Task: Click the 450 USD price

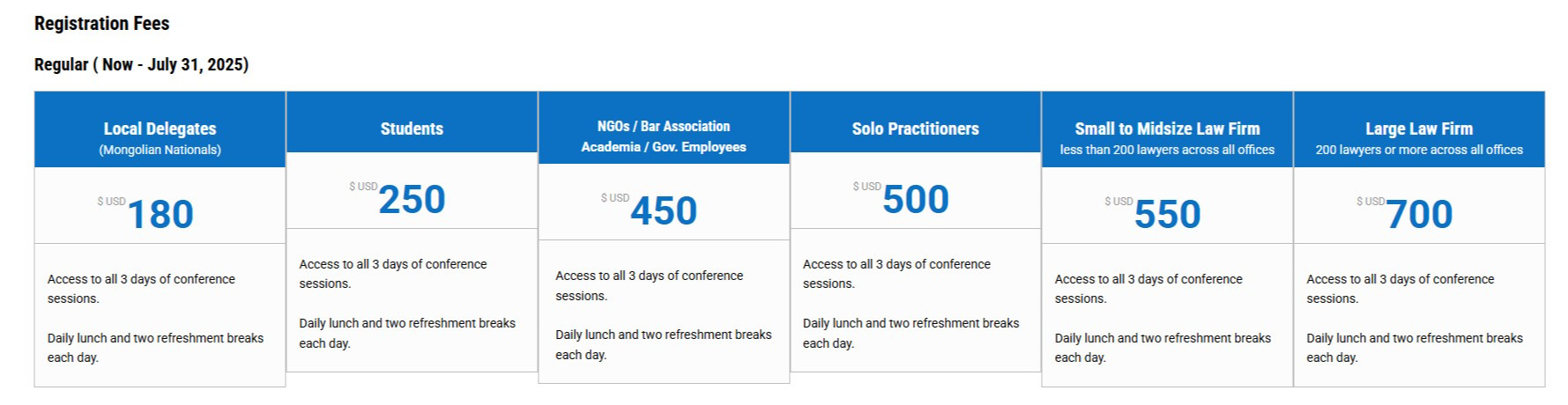Action: coord(664,210)
